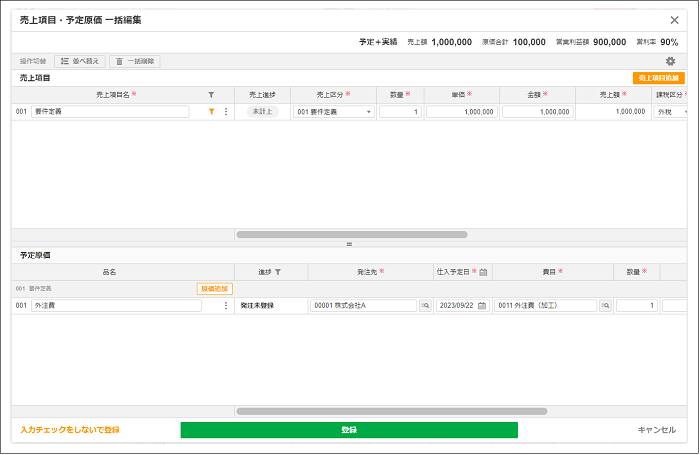Screen dimensions: 700x455
Task: Click the 売上進捗 column header
Action: (262, 95)
